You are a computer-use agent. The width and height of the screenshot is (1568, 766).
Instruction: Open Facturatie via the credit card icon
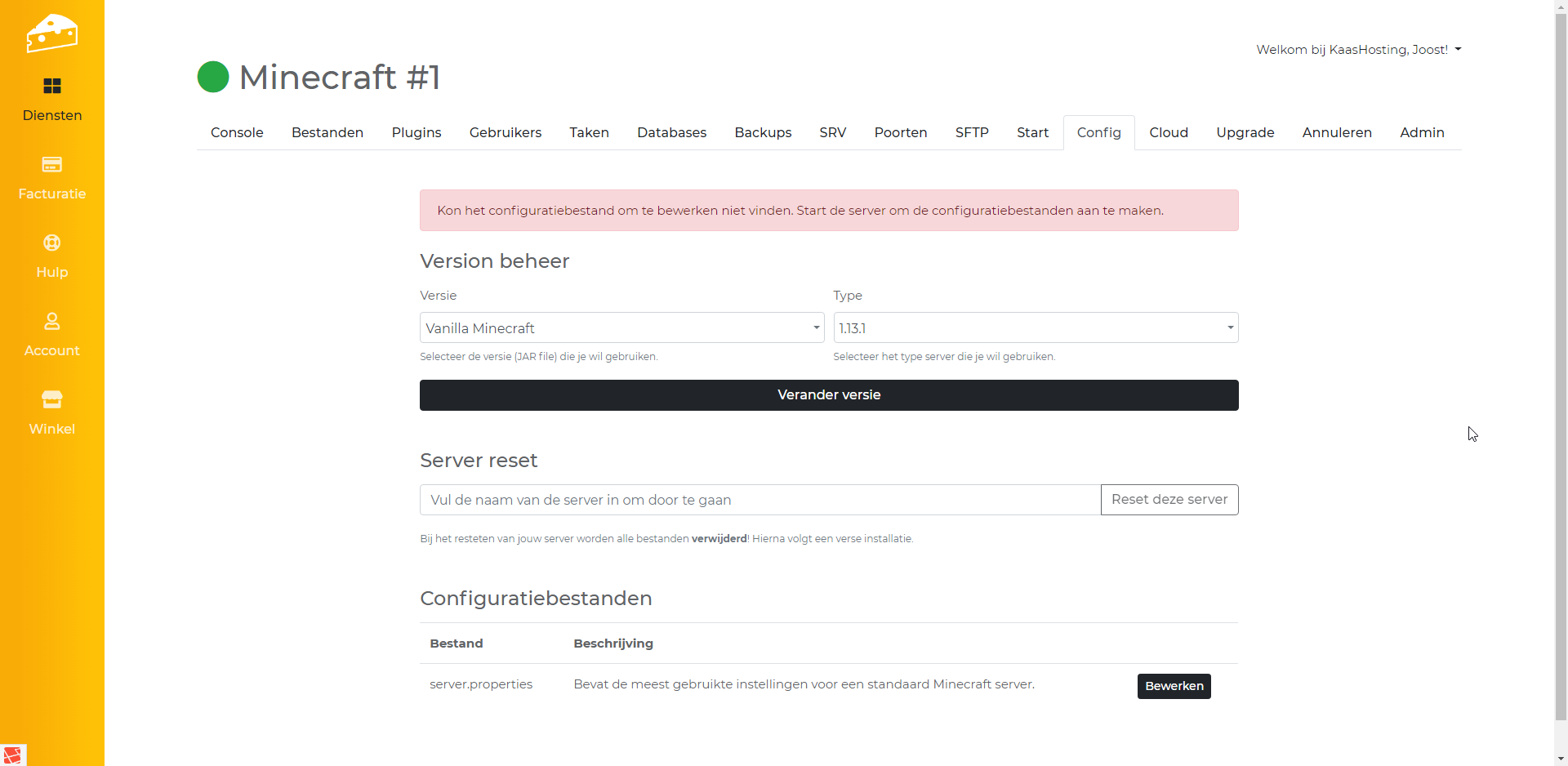point(52,165)
